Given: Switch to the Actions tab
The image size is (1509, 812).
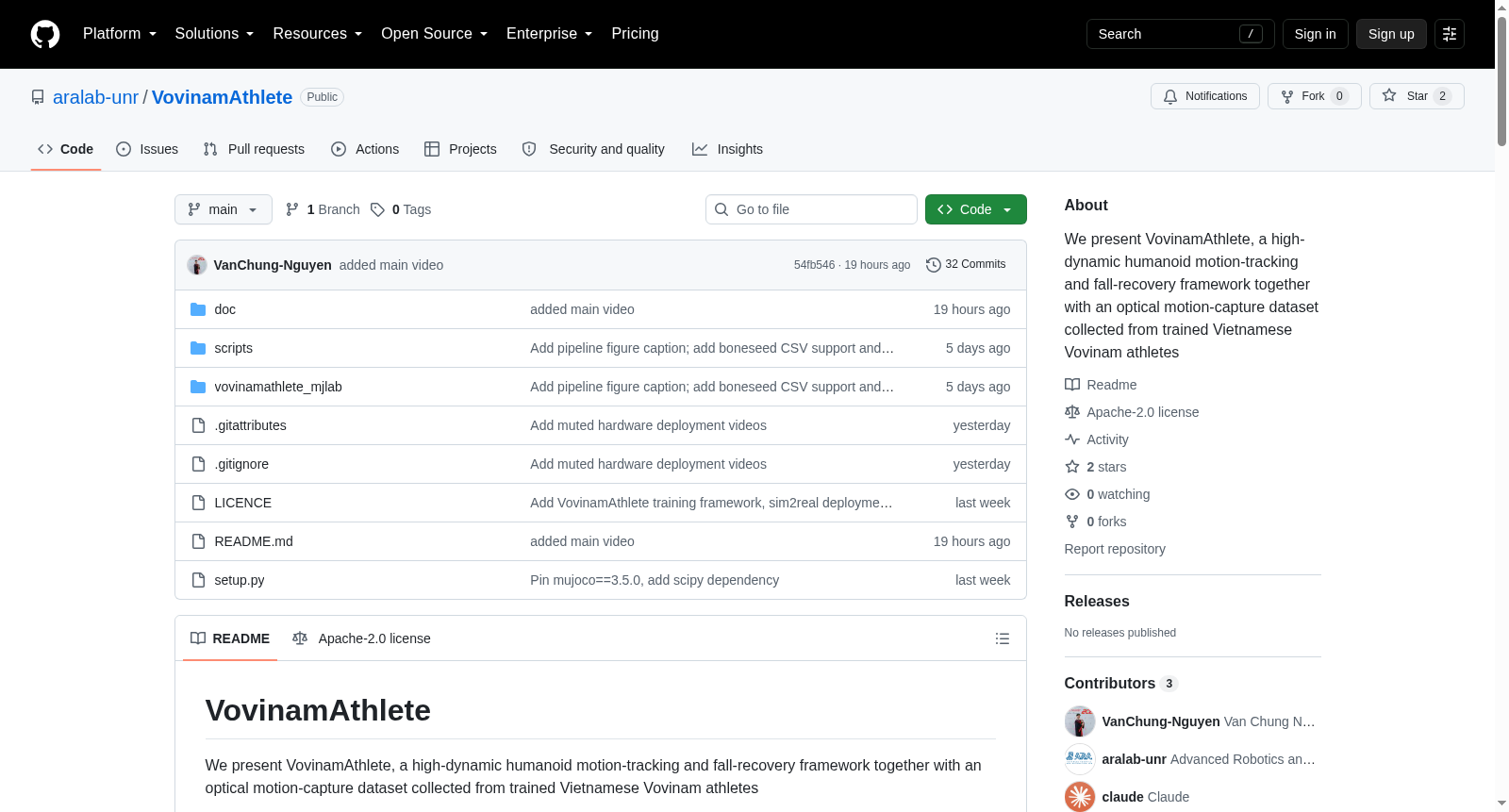Looking at the screenshot, I should pos(365,149).
